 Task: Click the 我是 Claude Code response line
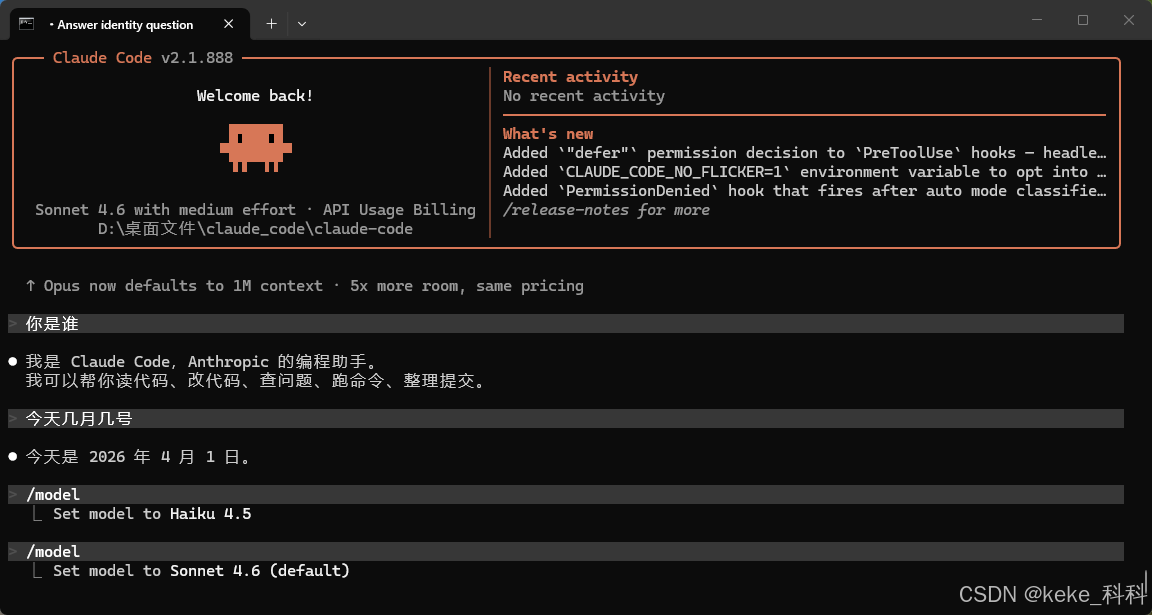201,362
